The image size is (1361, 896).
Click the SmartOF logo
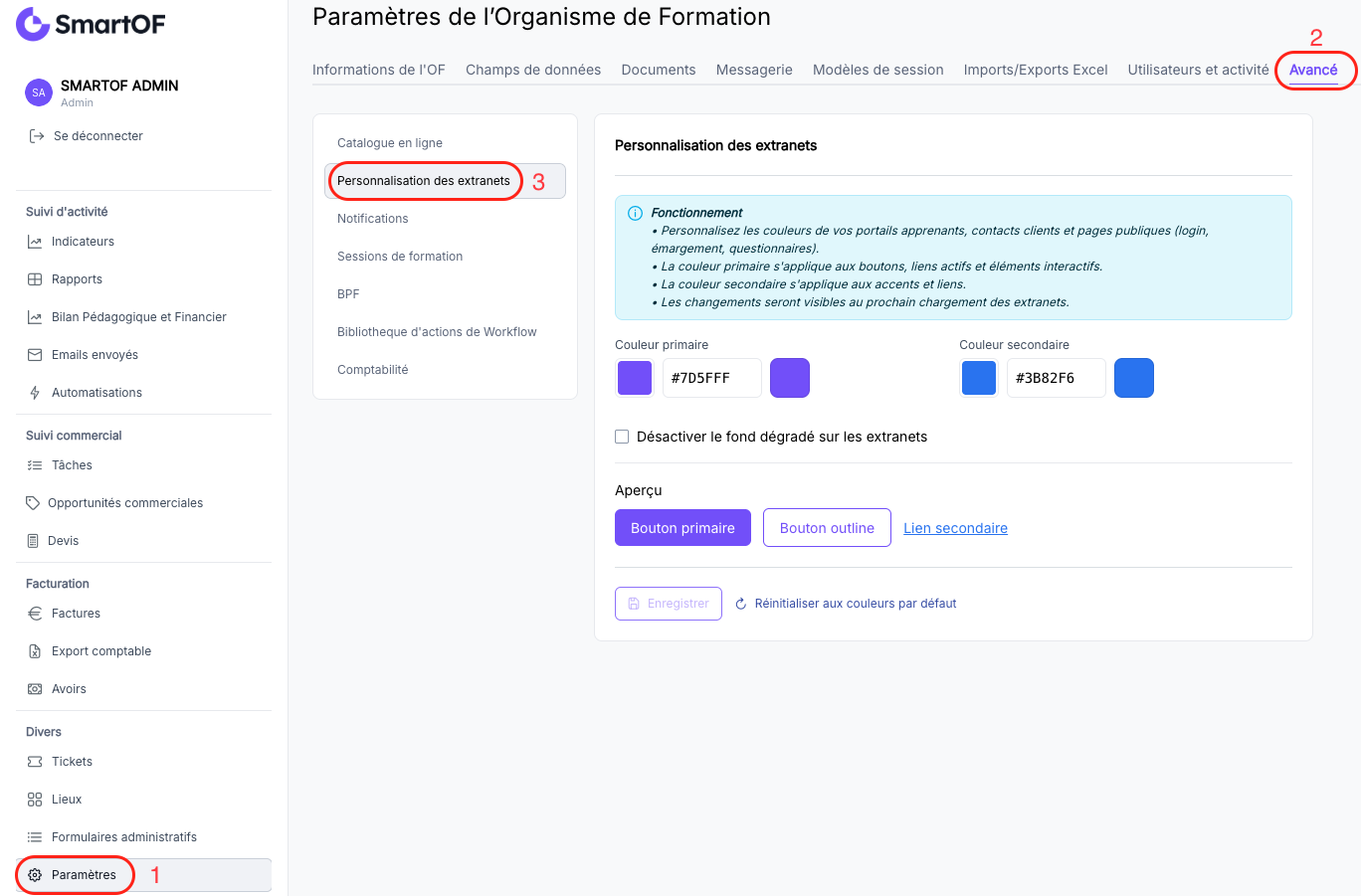(x=91, y=24)
